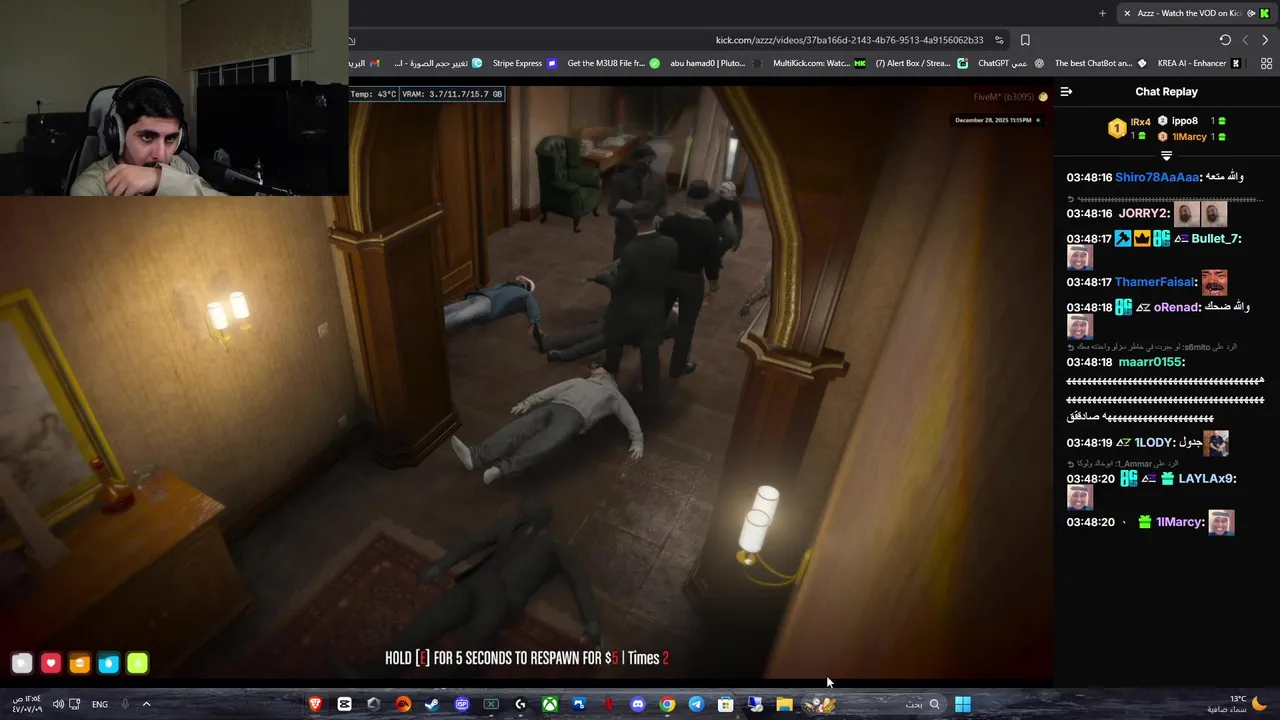Screen dimensions: 1280x720
Task: Open Discord from taskbar
Action: pos(638,704)
